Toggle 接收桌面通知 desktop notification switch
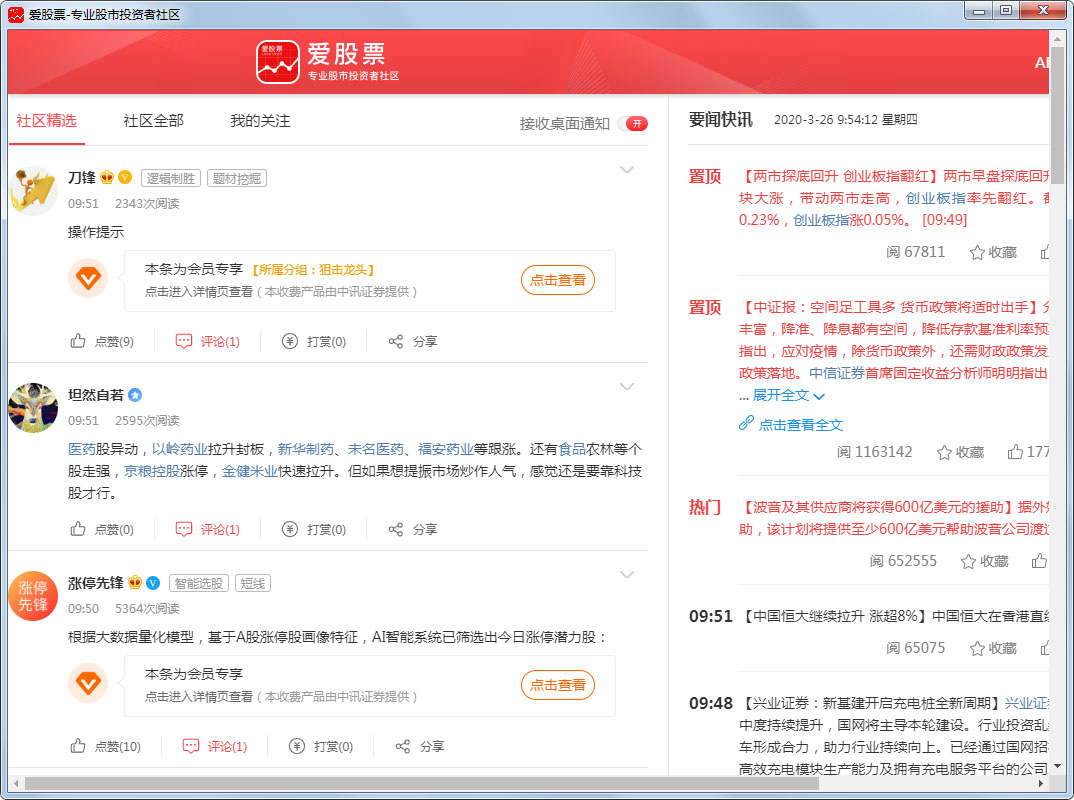The image size is (1074, 800). pyautogui.click(x=632, y=124)
